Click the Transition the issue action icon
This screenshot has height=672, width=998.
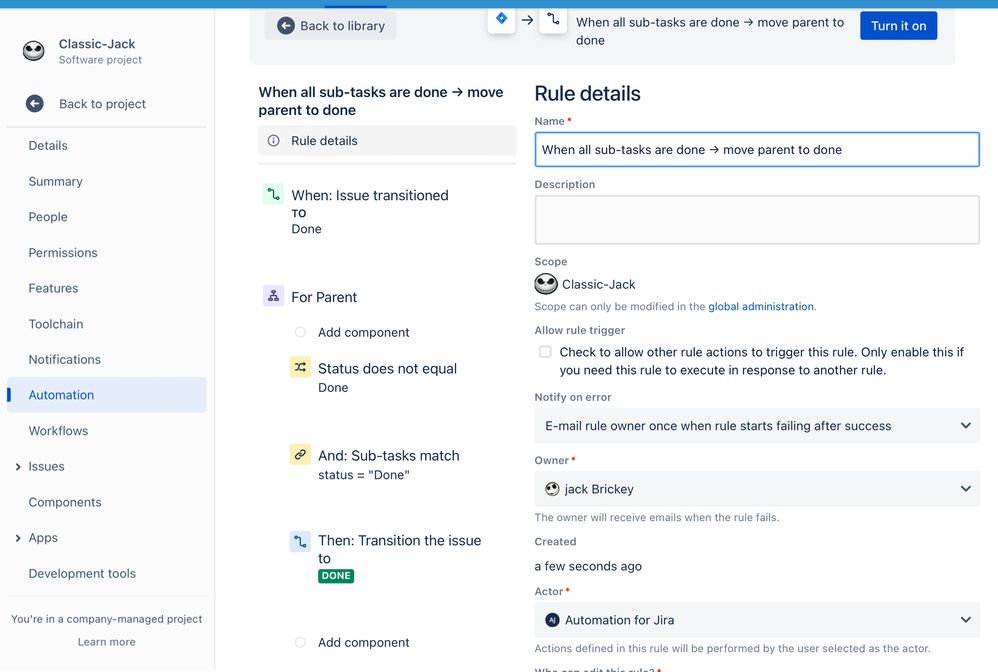point(300,542)
